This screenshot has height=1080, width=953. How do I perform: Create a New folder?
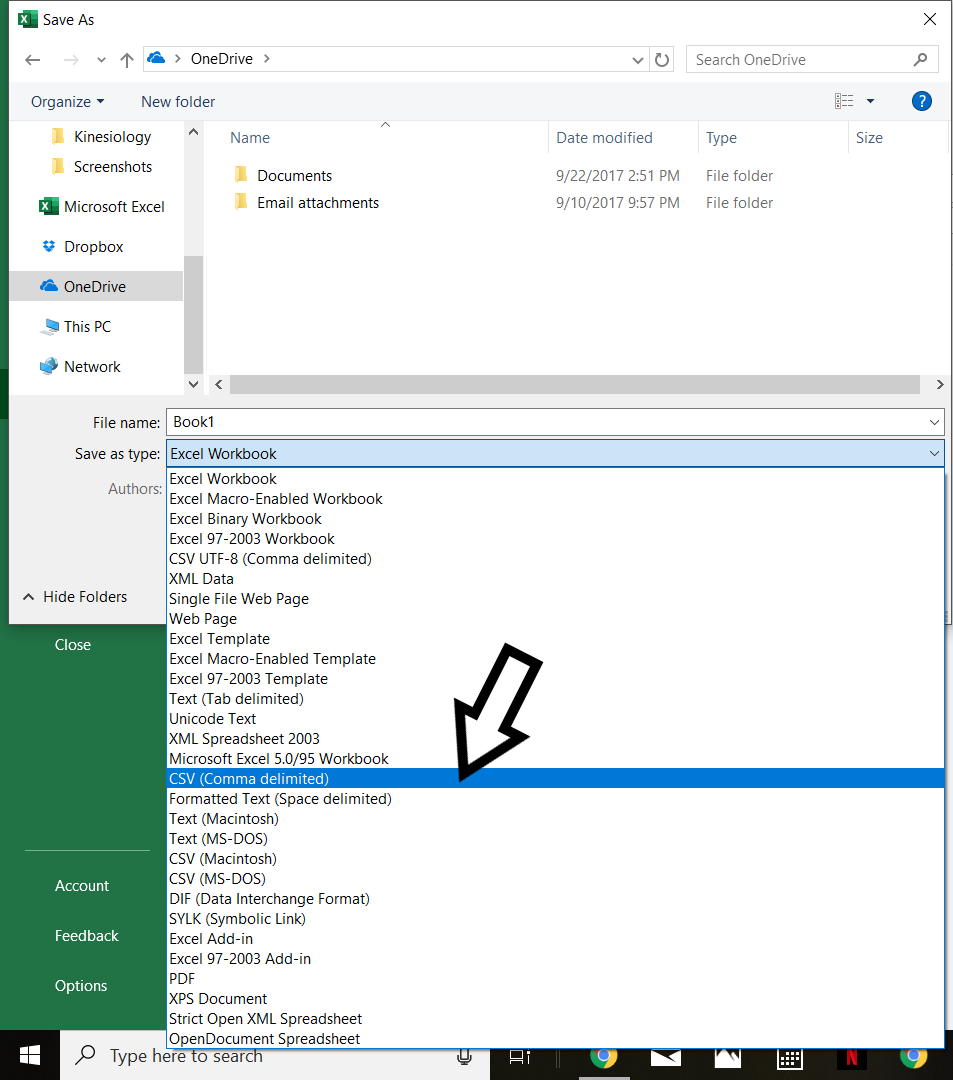[x=178, y=102]
